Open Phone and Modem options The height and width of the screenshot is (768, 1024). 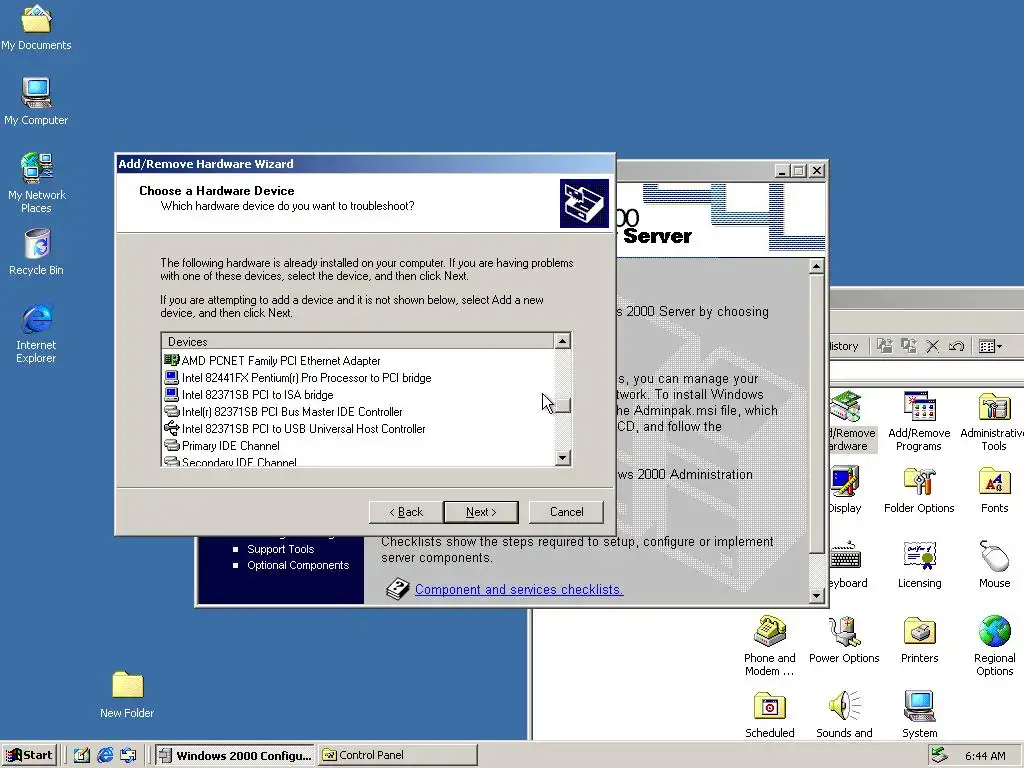tap(769, 645)
